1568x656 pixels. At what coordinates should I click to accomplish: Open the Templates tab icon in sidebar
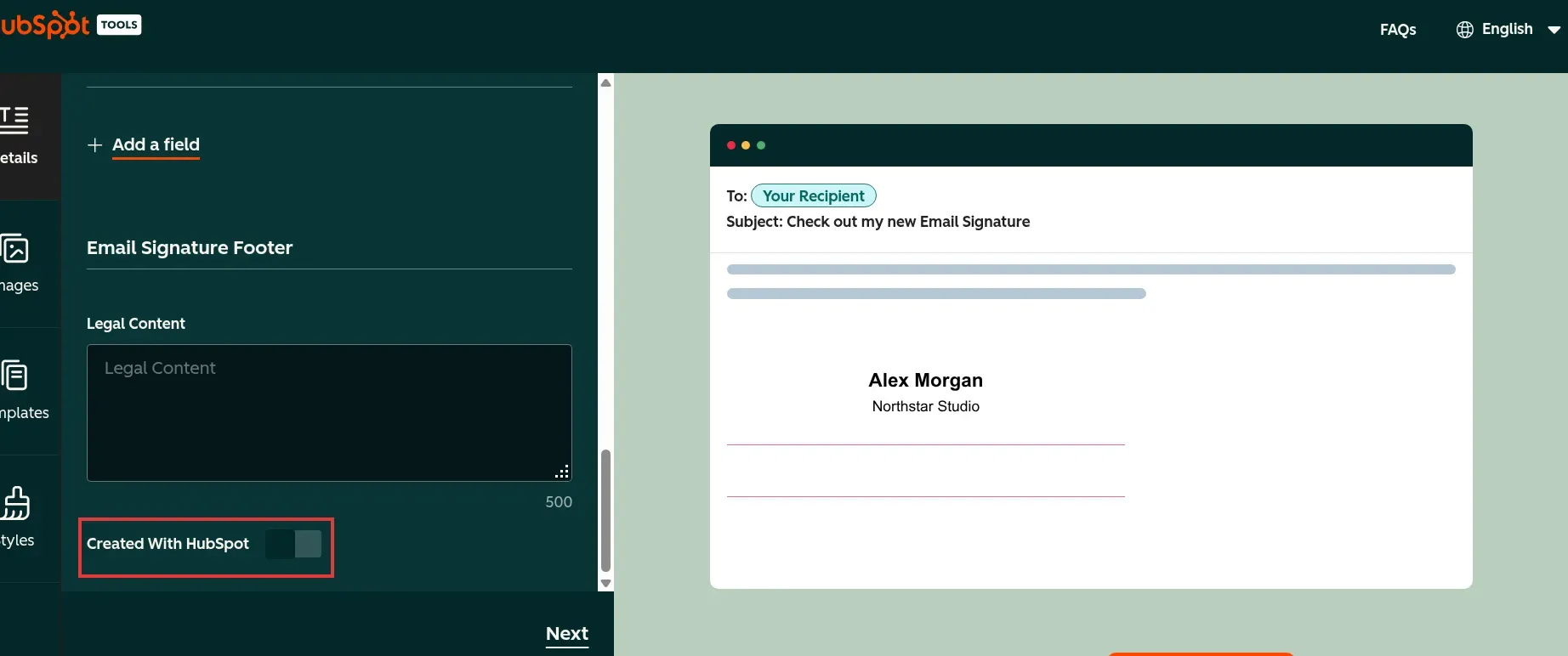pyautogui.click(x=14, y=375)
